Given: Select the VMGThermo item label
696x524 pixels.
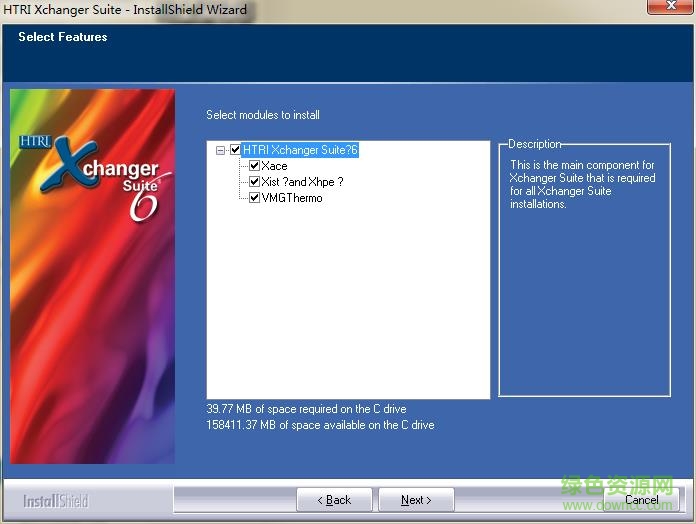Looking at the screenshot, I should (x=292, y=198).
